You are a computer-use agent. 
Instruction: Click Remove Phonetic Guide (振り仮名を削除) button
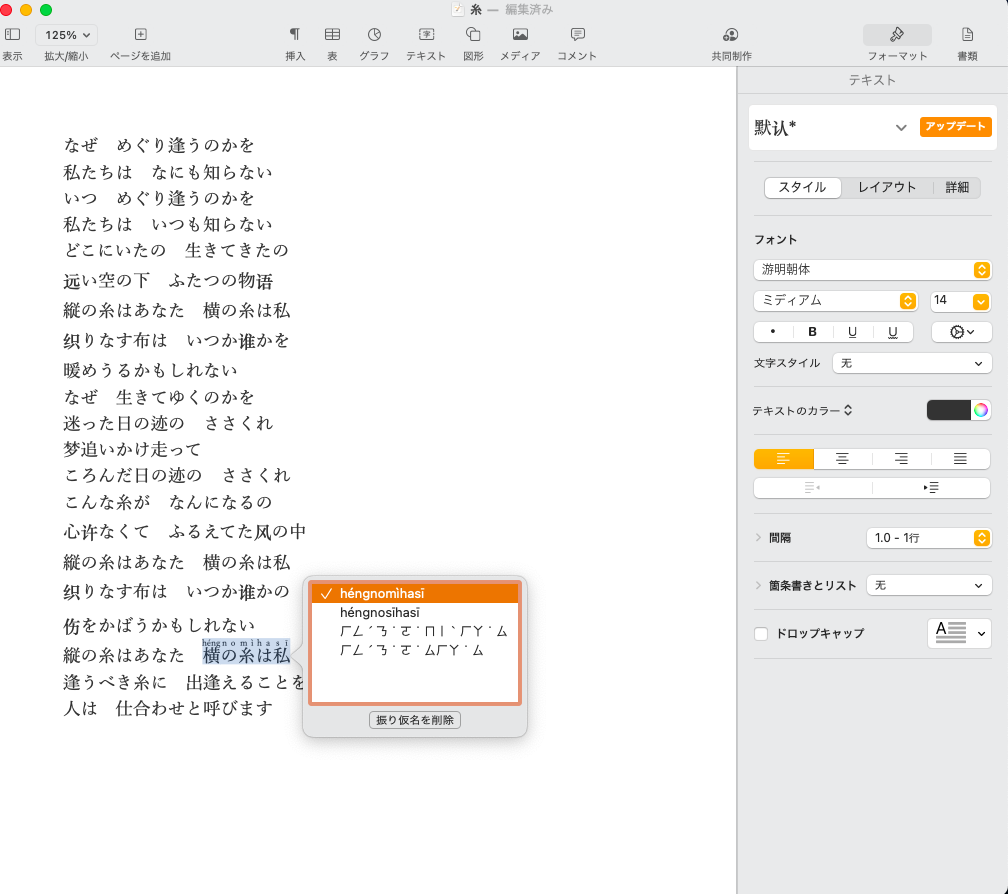[415, 720]
